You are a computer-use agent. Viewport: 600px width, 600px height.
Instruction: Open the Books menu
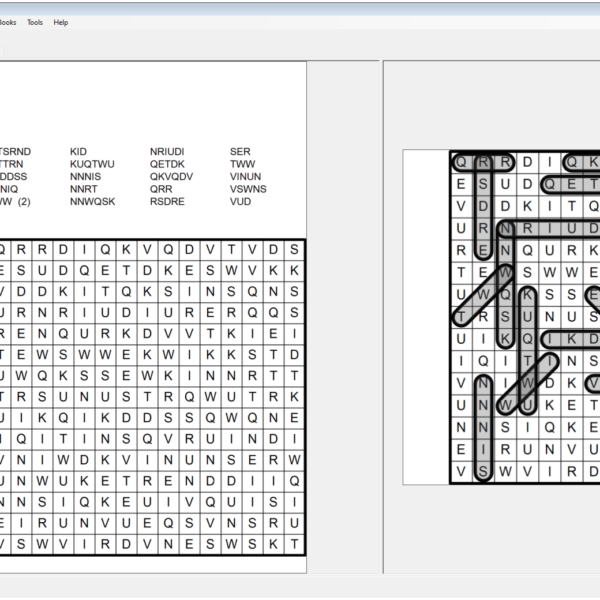point(8,22)
